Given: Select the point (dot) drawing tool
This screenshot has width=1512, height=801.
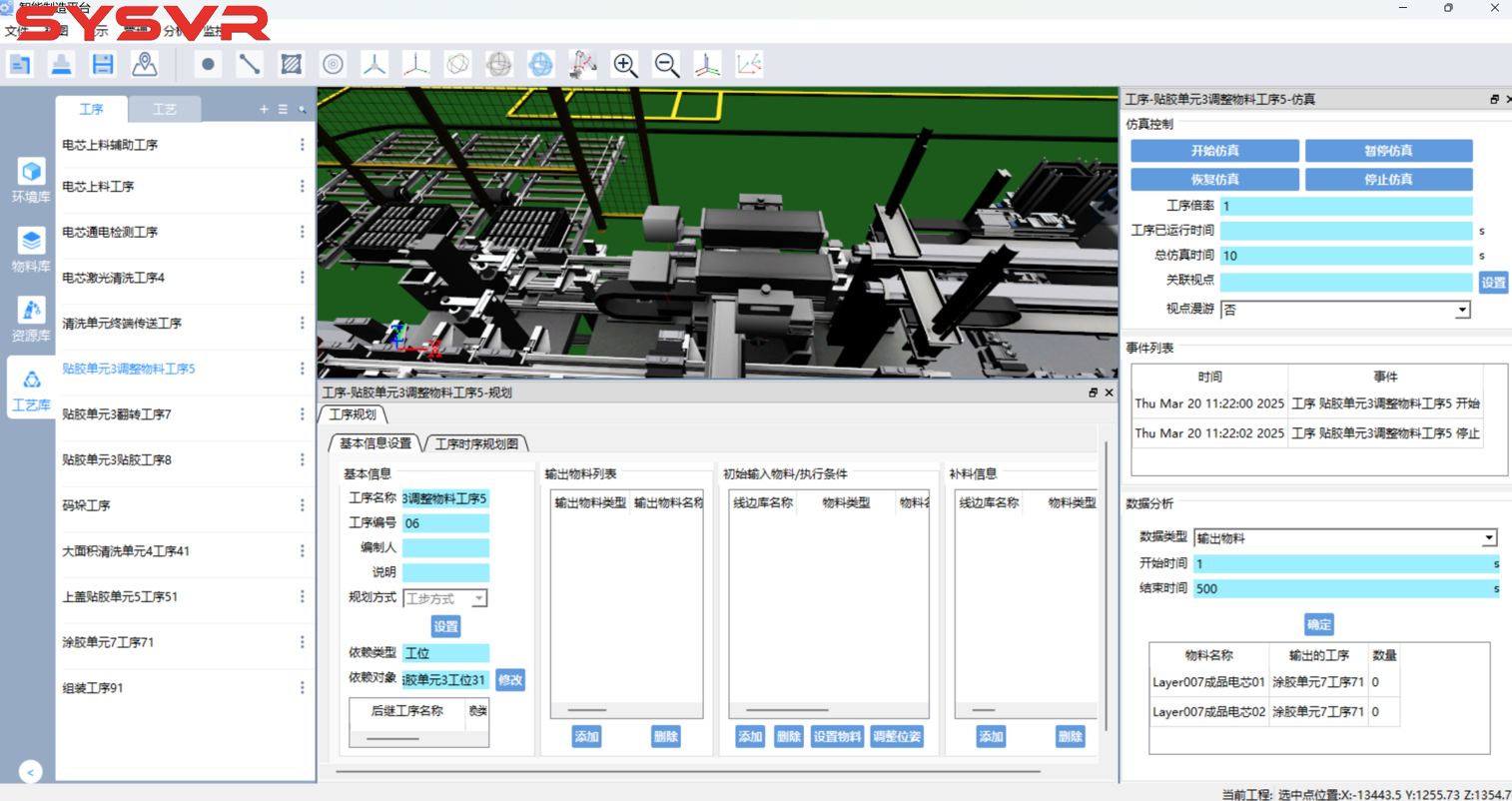Looking at the screenshot, I should [208, 65].
